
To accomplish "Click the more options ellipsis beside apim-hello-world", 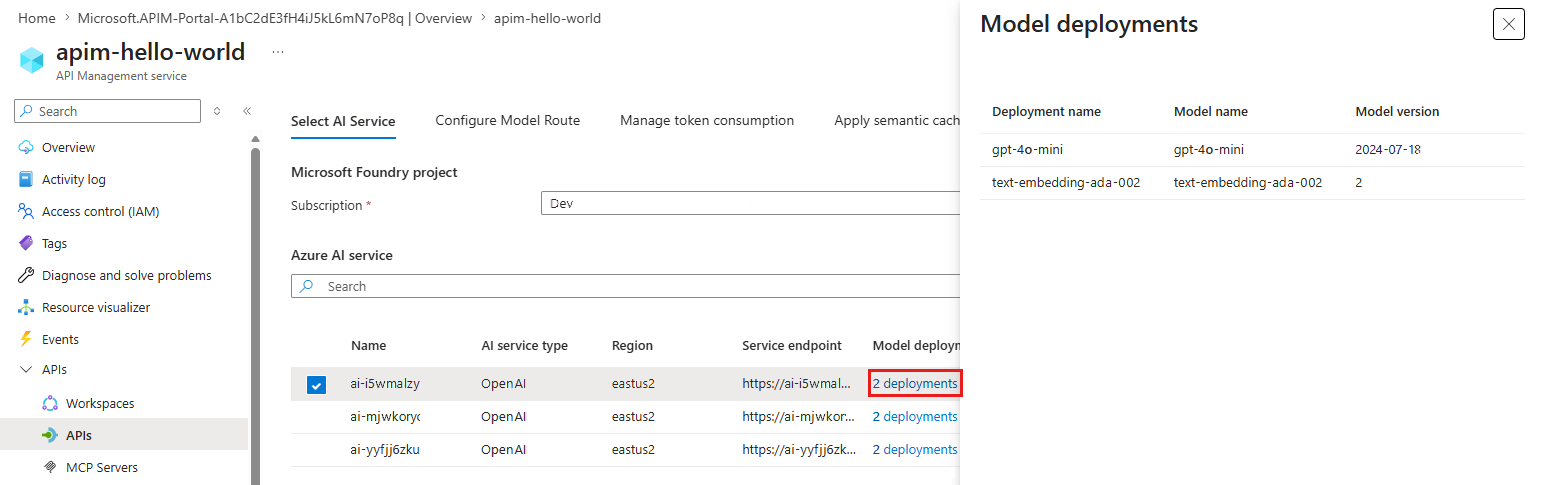I will pyautogui.click(x=278, y=52).
